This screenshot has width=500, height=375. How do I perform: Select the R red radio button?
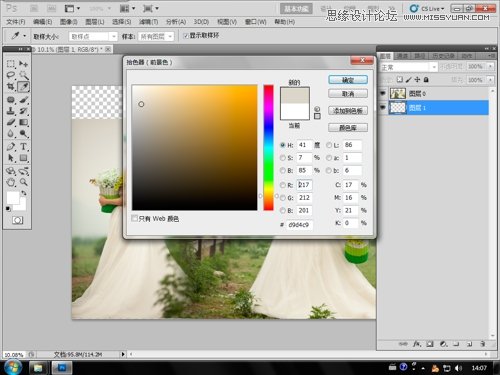283,185
